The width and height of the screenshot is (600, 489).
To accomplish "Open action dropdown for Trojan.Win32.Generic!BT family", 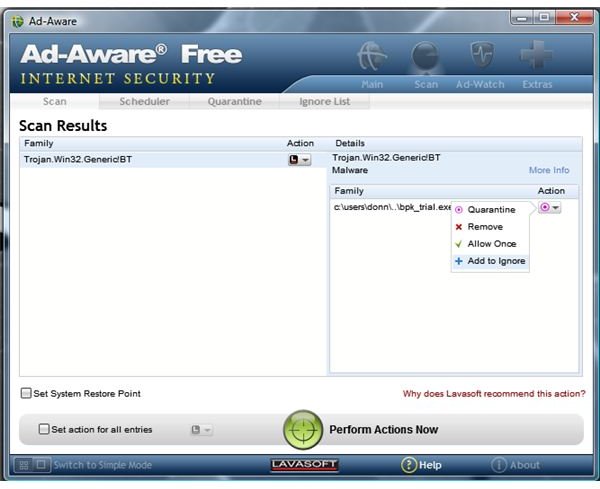I will [x=299, y=160].
